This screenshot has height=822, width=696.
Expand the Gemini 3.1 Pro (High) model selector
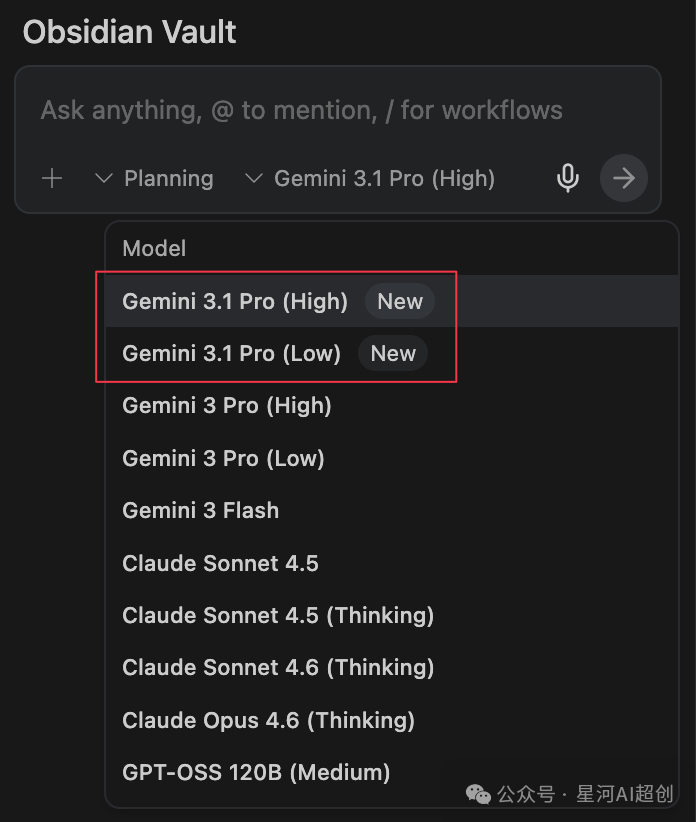371,179
